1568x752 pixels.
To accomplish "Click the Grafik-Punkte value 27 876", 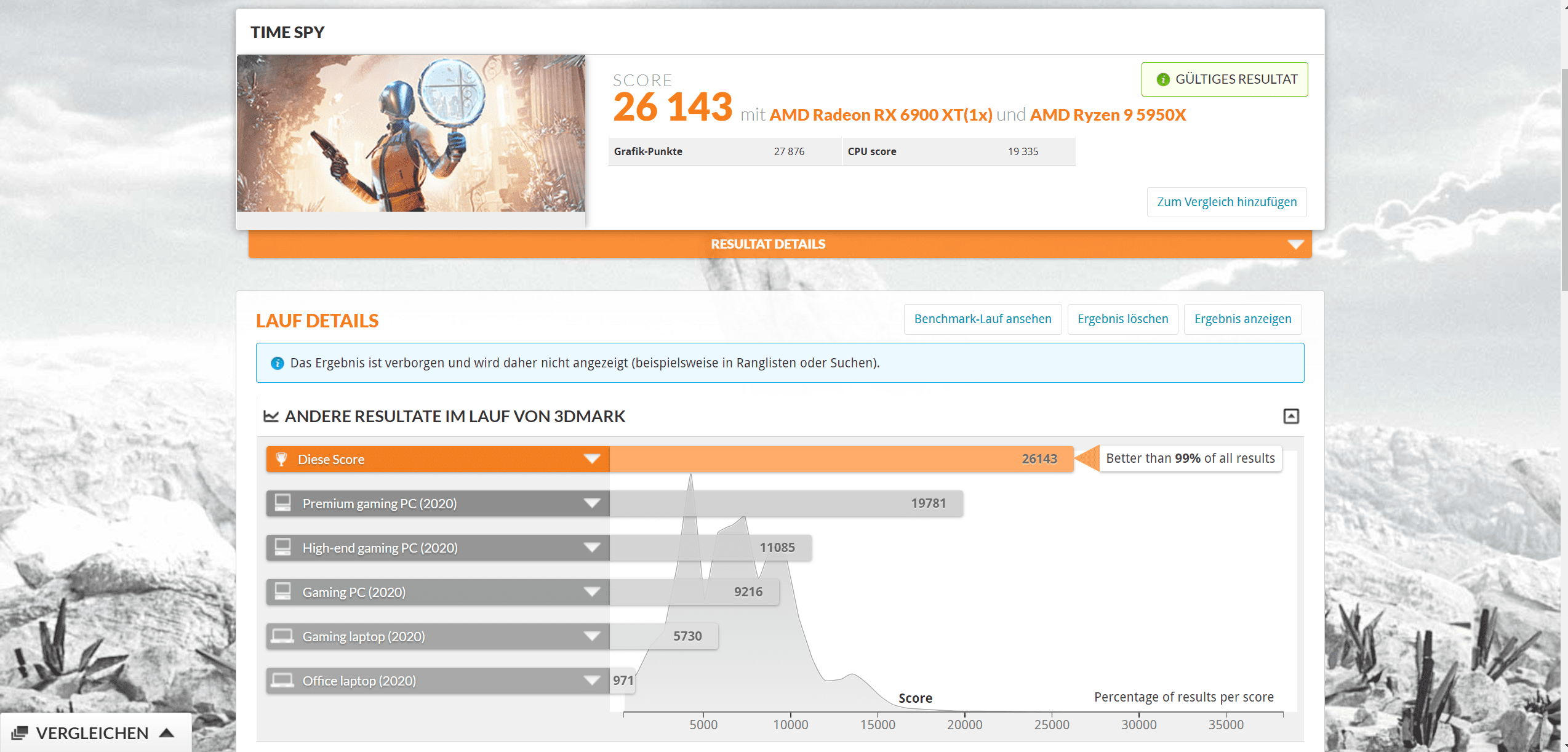I will pyautogui.click(x=789, y=151).
